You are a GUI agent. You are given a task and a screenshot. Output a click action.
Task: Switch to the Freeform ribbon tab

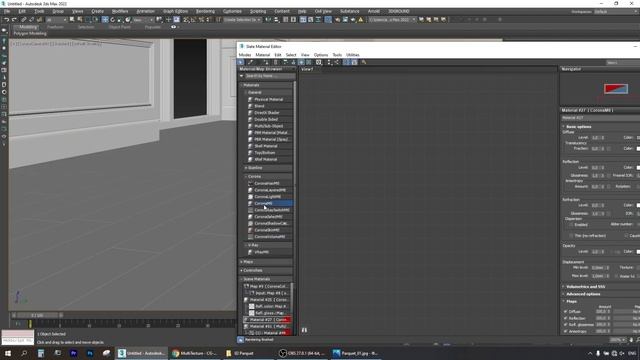coord(55,27)
